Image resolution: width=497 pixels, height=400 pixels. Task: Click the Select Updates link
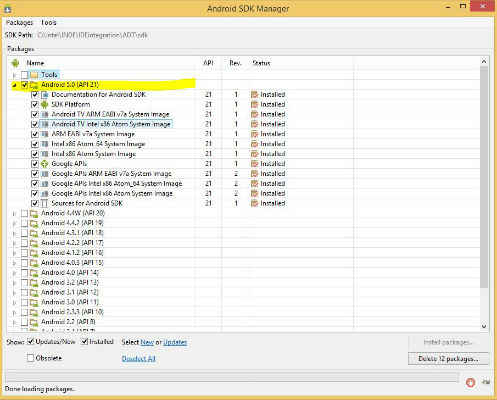coord(175,342)
